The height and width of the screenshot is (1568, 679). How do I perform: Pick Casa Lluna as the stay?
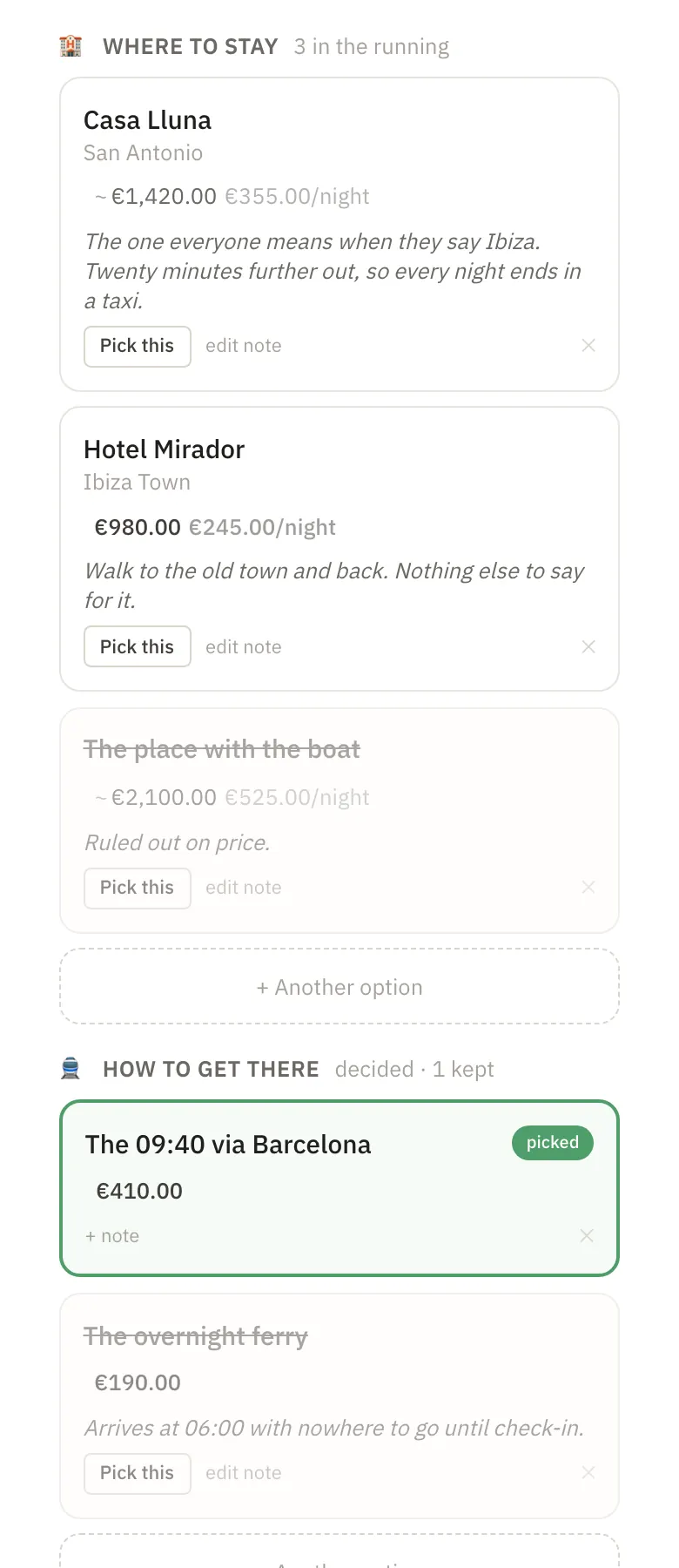click(138, 347)
